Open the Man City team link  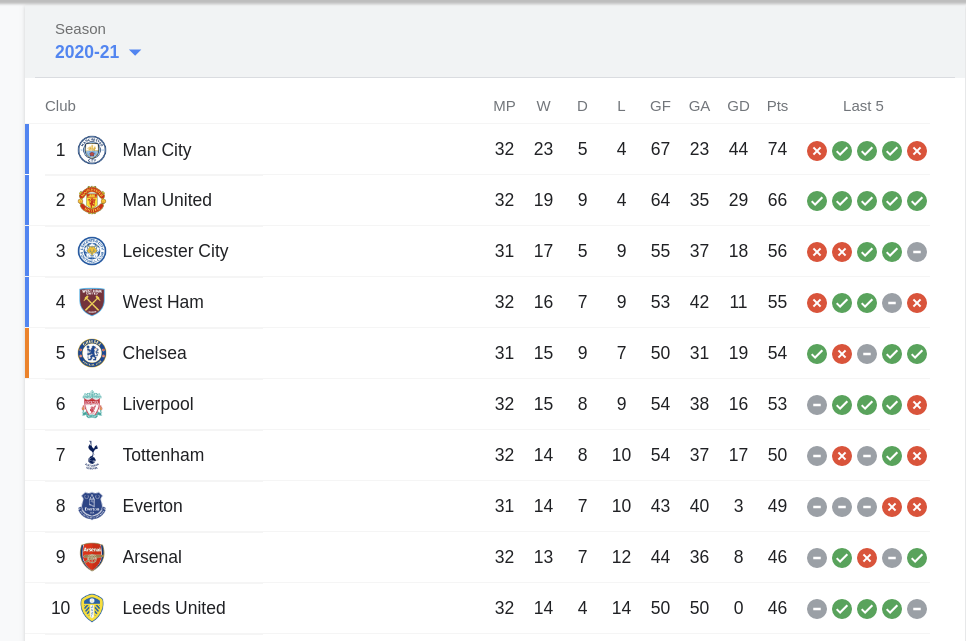point(157,150)
